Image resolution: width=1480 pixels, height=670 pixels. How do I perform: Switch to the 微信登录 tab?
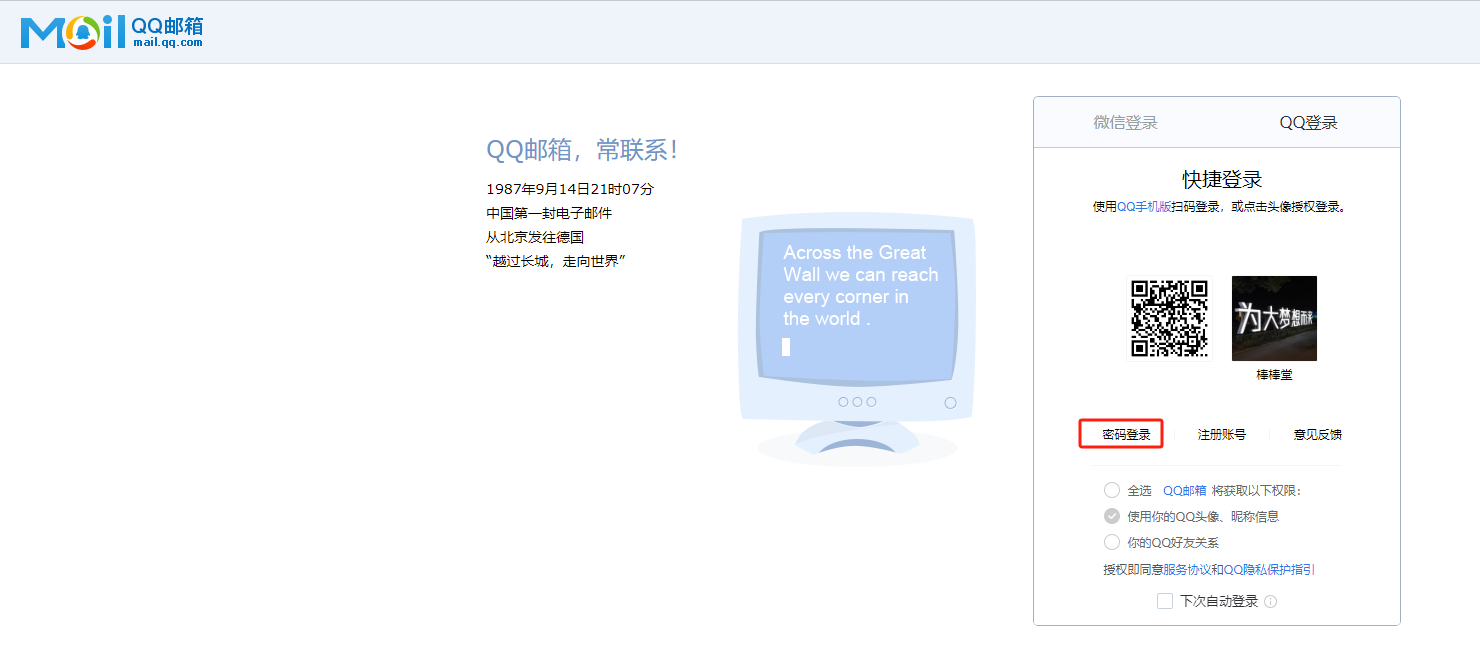pyautogui.click(x=1125, y=123)
